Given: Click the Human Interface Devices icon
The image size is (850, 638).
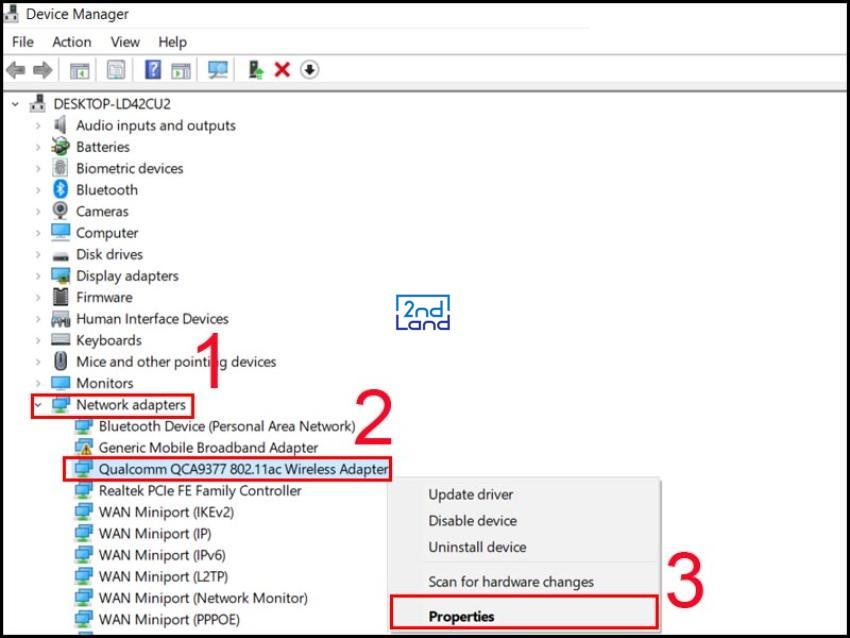Looking at the screenshot, I should (60, 319).
